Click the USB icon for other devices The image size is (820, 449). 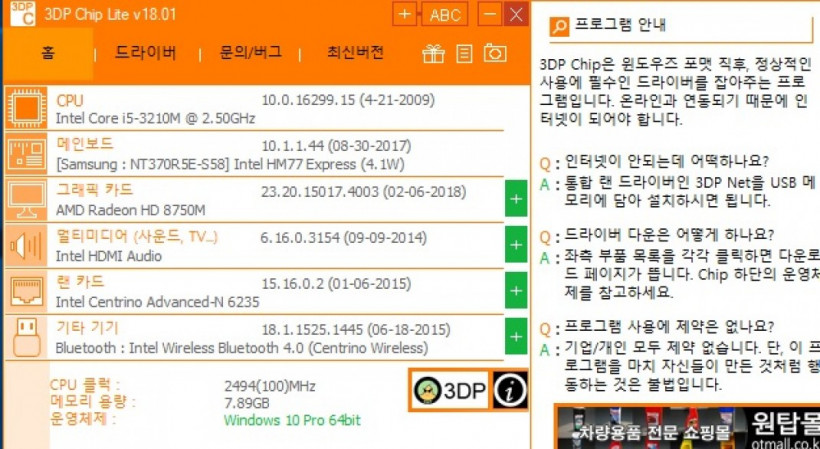[26, 338]
